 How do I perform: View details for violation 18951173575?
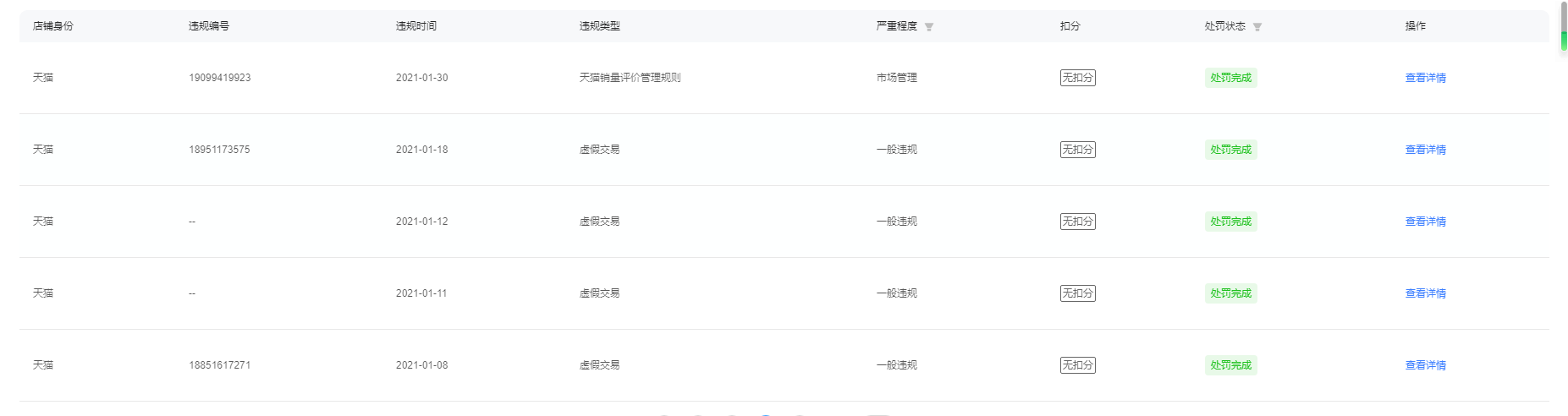(1426, 150)
